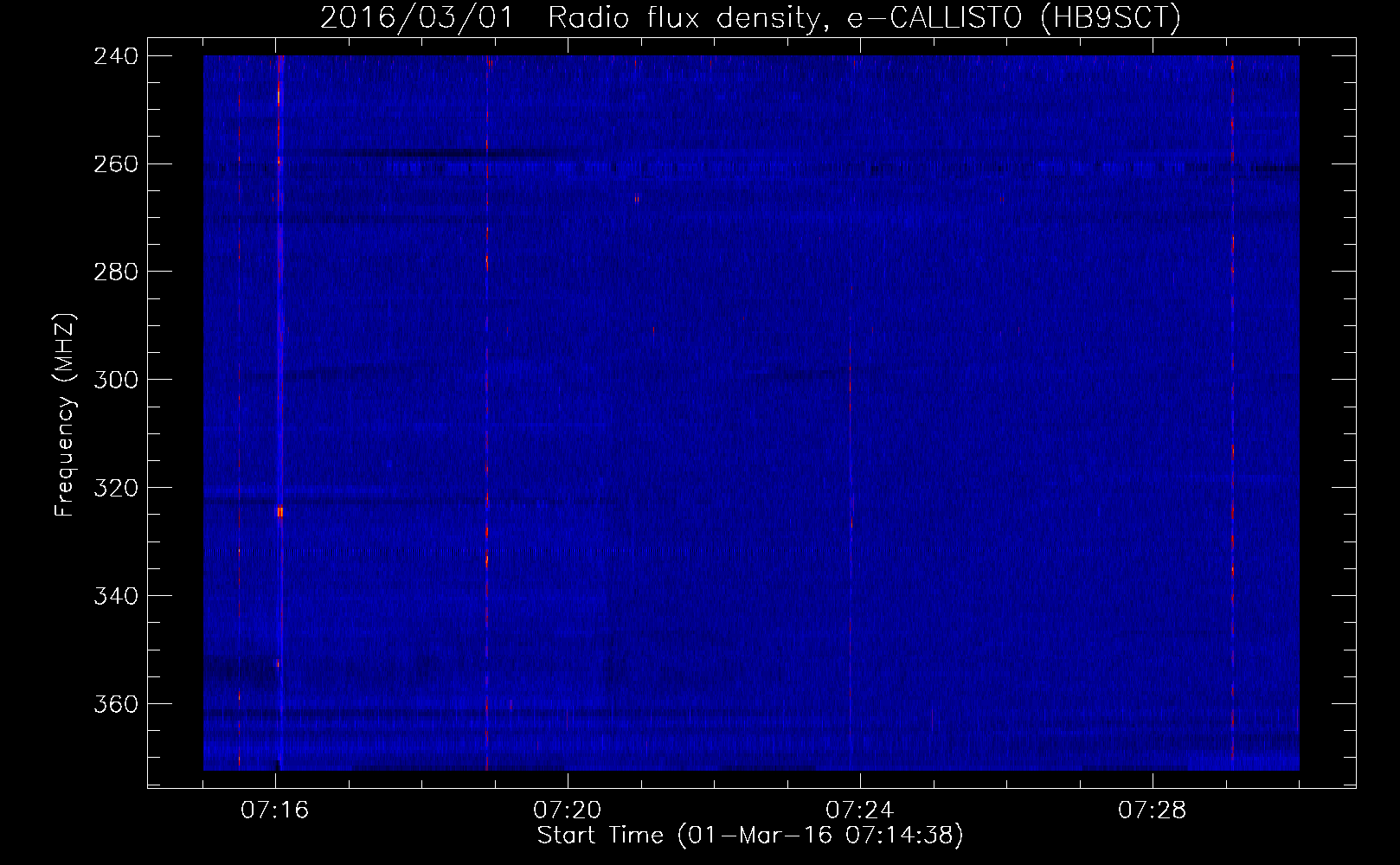The height and width of the screenshot is (865, 1400).
Task: Click the 07:28 time tick label
Action: [x=1153, y=810]
